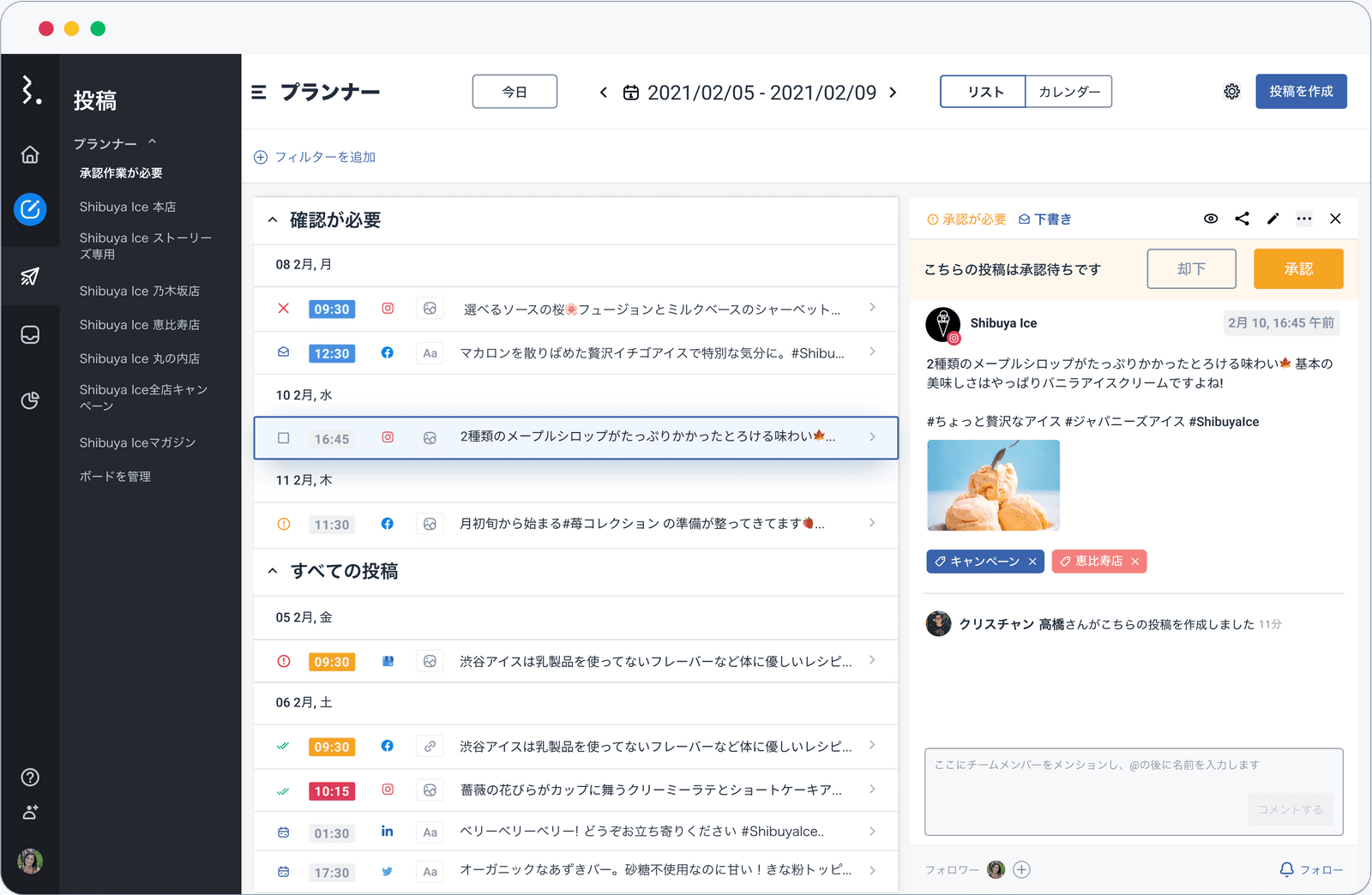Open ボードを管理 in sidebar
Image resolution: width=1372 pixels, height=895 pixels.
click(115, 477)
